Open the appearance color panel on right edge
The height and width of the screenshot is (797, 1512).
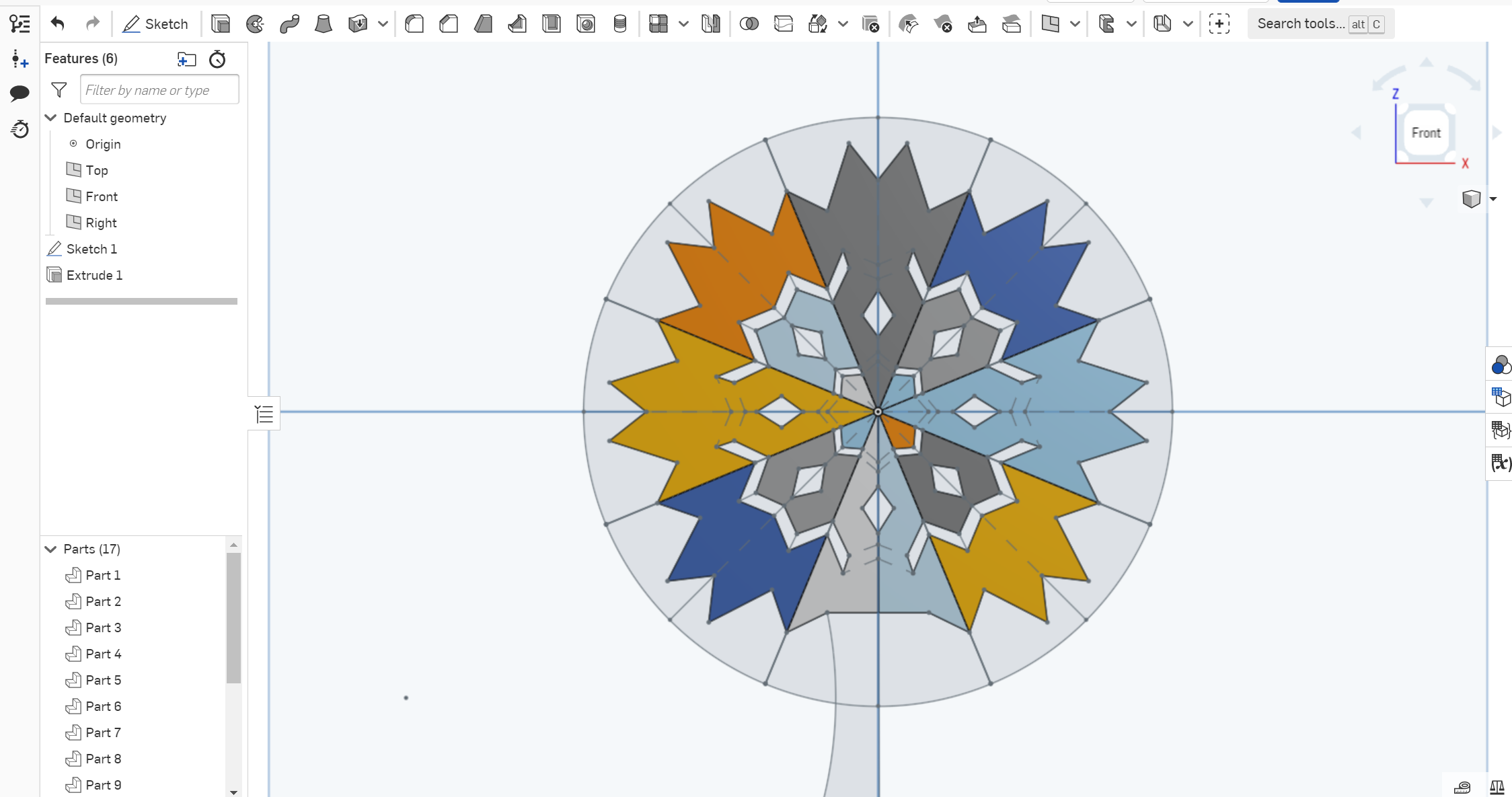[1501, 365]
